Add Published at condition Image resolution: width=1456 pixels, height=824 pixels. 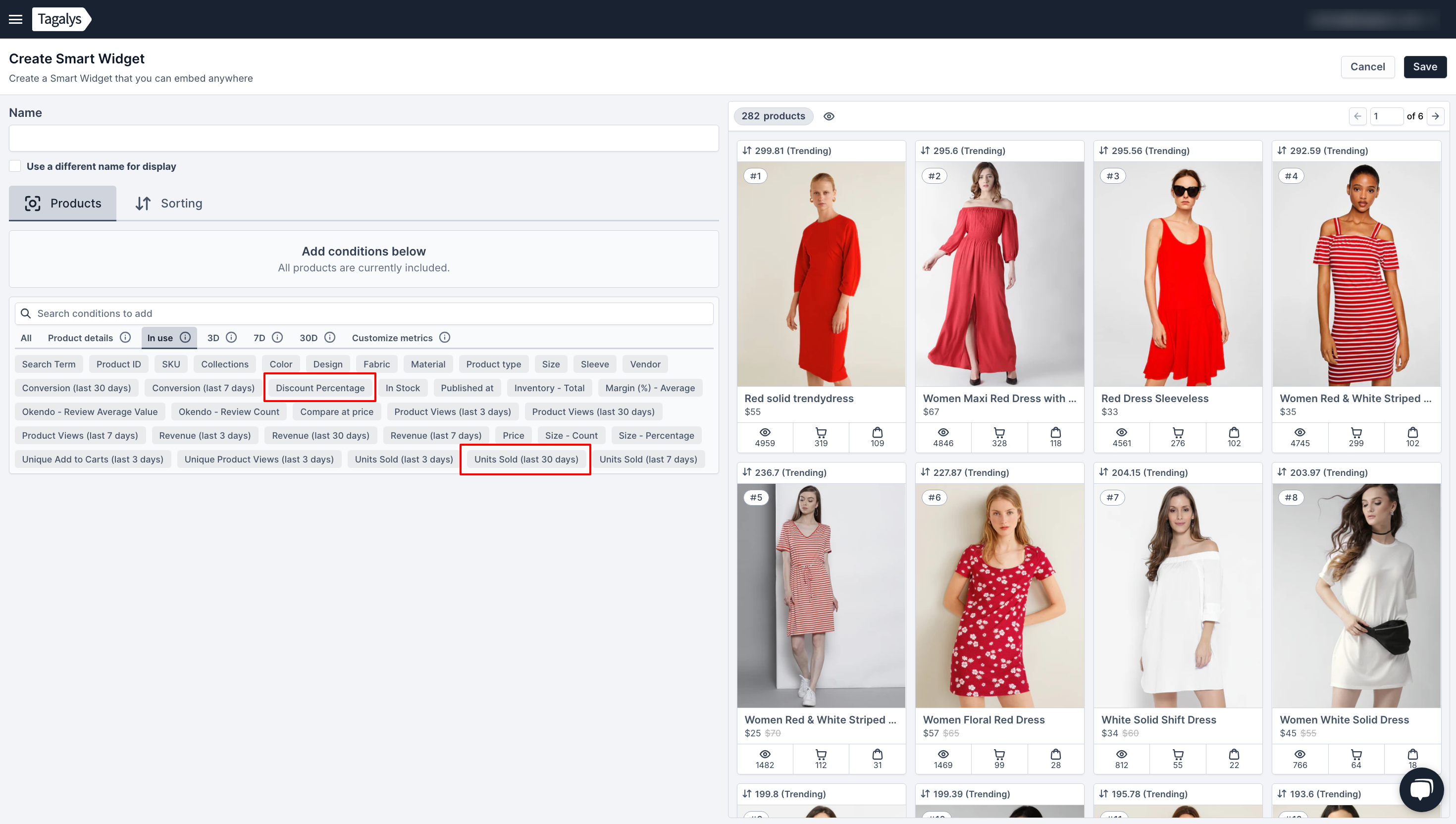click(467, 388)
